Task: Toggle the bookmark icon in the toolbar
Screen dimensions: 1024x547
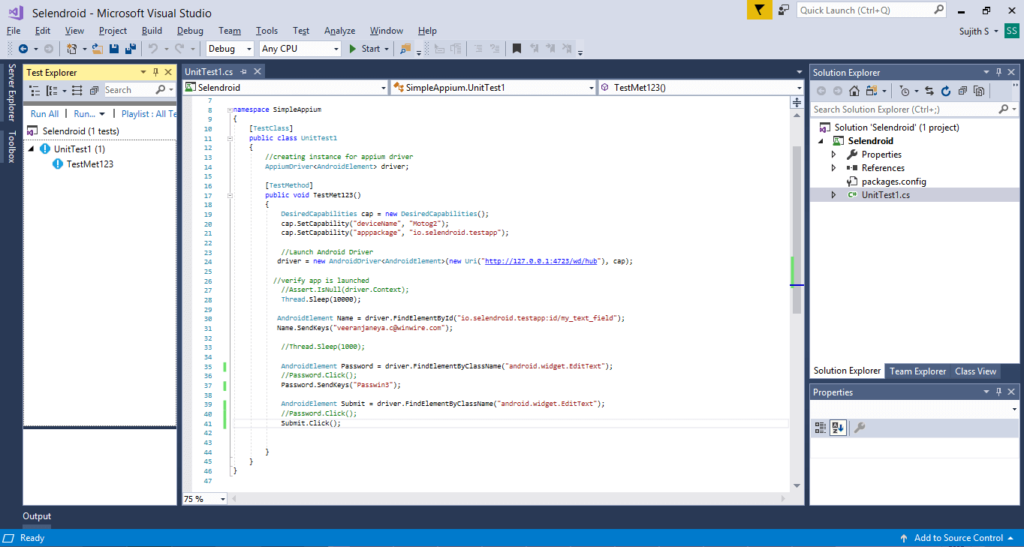Action: pyautogui.click(x=517, y=49)
